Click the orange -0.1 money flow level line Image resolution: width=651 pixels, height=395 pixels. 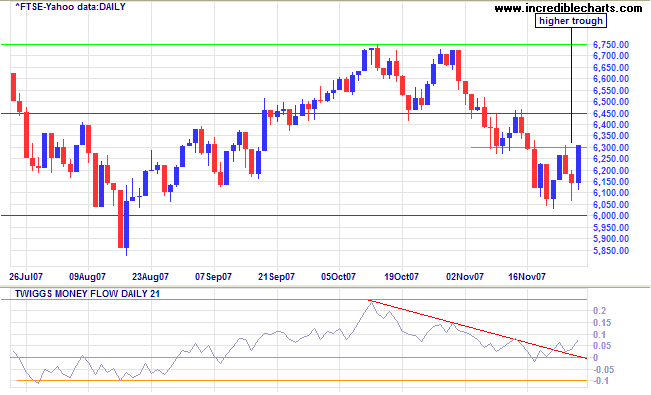click(x=302, y=380)
